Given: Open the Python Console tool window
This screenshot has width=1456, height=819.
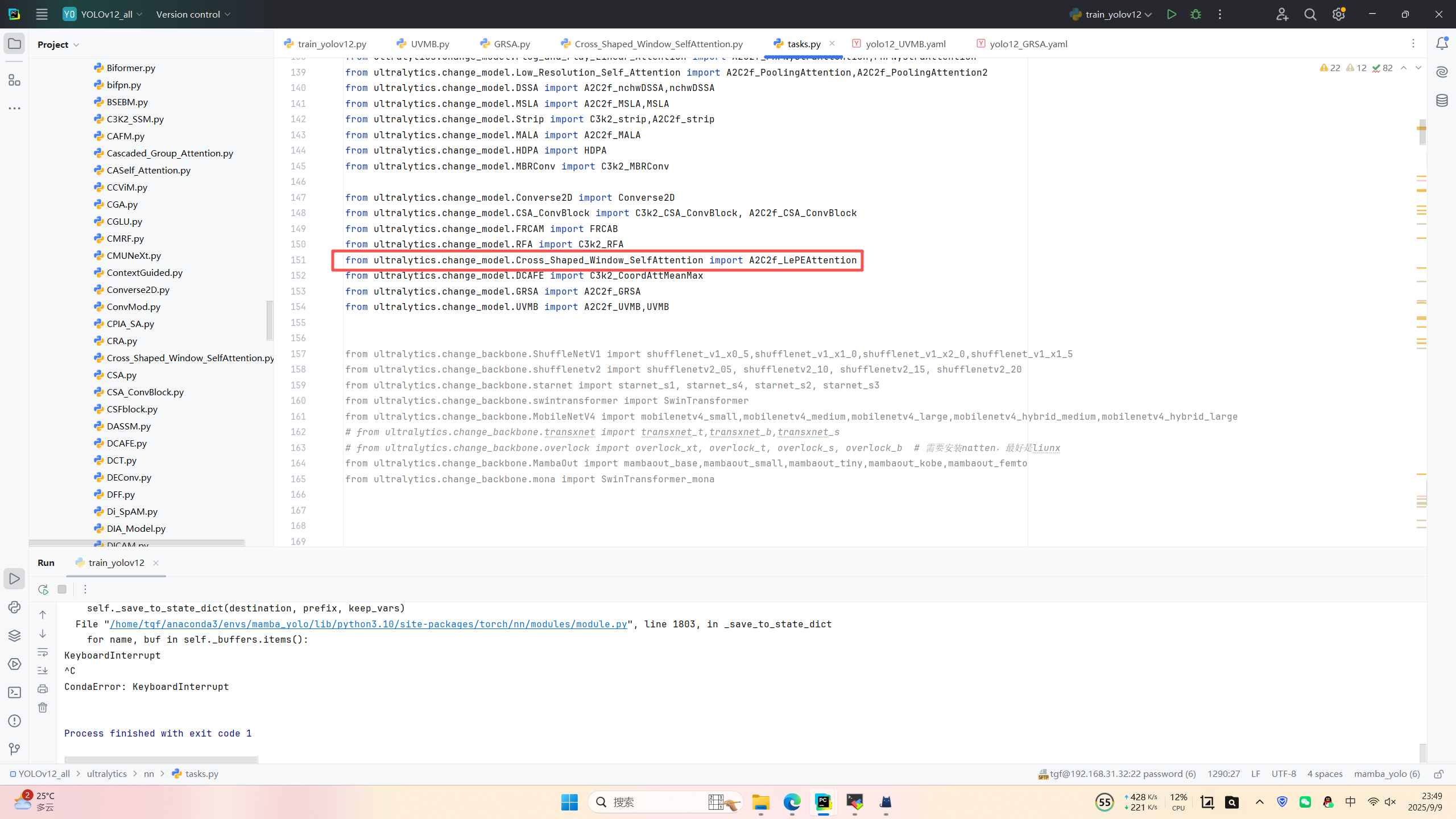Looking at the screenshot, I should tap(14, 607).
